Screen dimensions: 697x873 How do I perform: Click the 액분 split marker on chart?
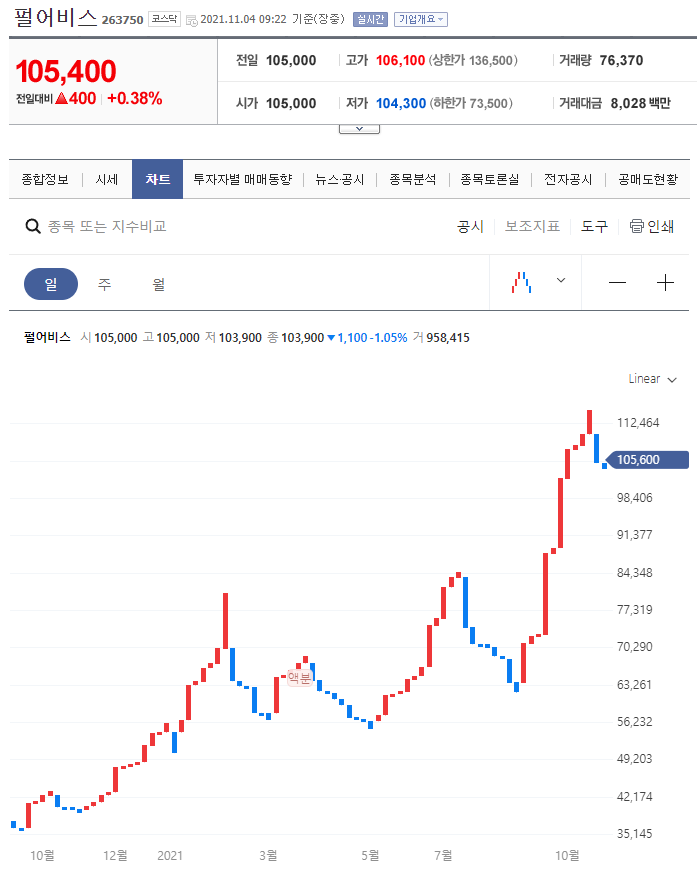tap(299, 677)
